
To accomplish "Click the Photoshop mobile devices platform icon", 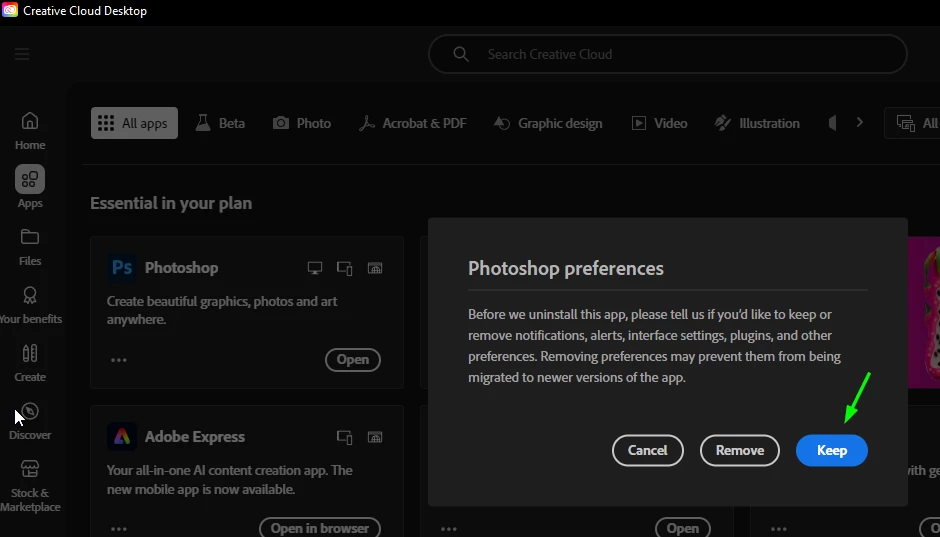I will coord(344,268).
